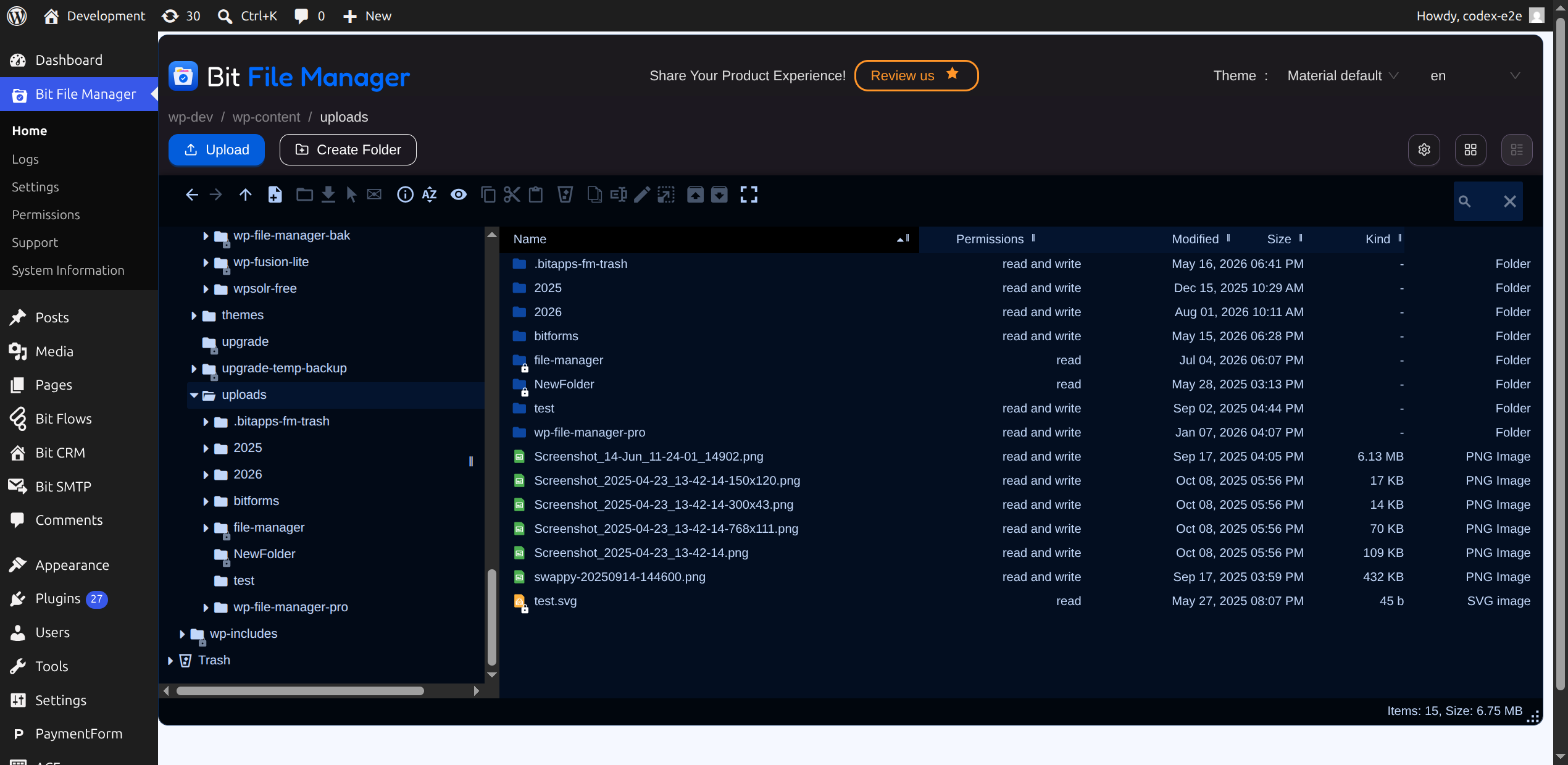The width and height of the screenshot is (1568, 765).
Task: Open Howdy, codex-e2e user menu
Action: (x=1480, y=16)
